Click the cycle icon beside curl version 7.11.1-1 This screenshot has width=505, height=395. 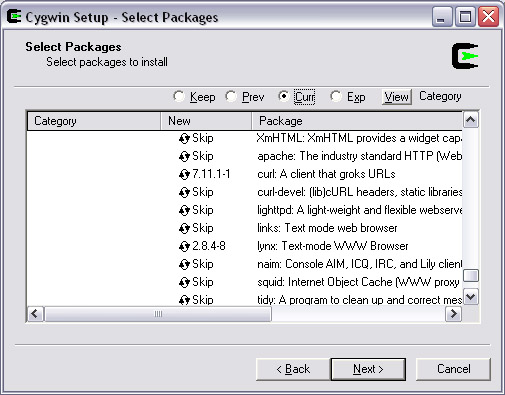(184, 174)
